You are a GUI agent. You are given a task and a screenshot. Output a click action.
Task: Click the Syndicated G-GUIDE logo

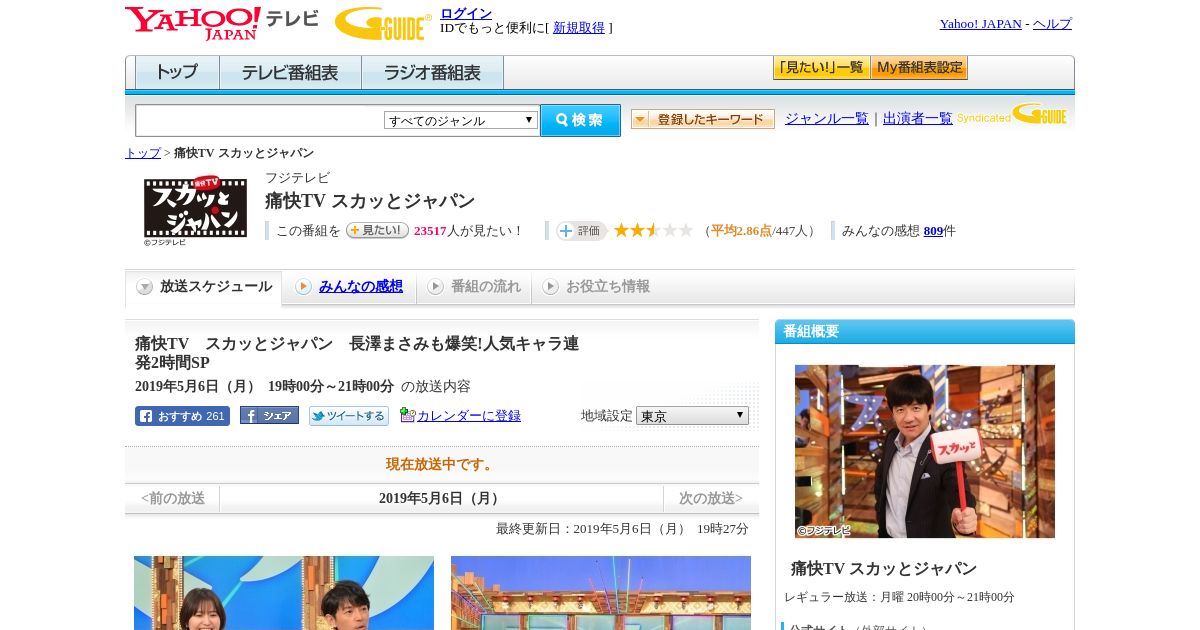[1013, 114]
